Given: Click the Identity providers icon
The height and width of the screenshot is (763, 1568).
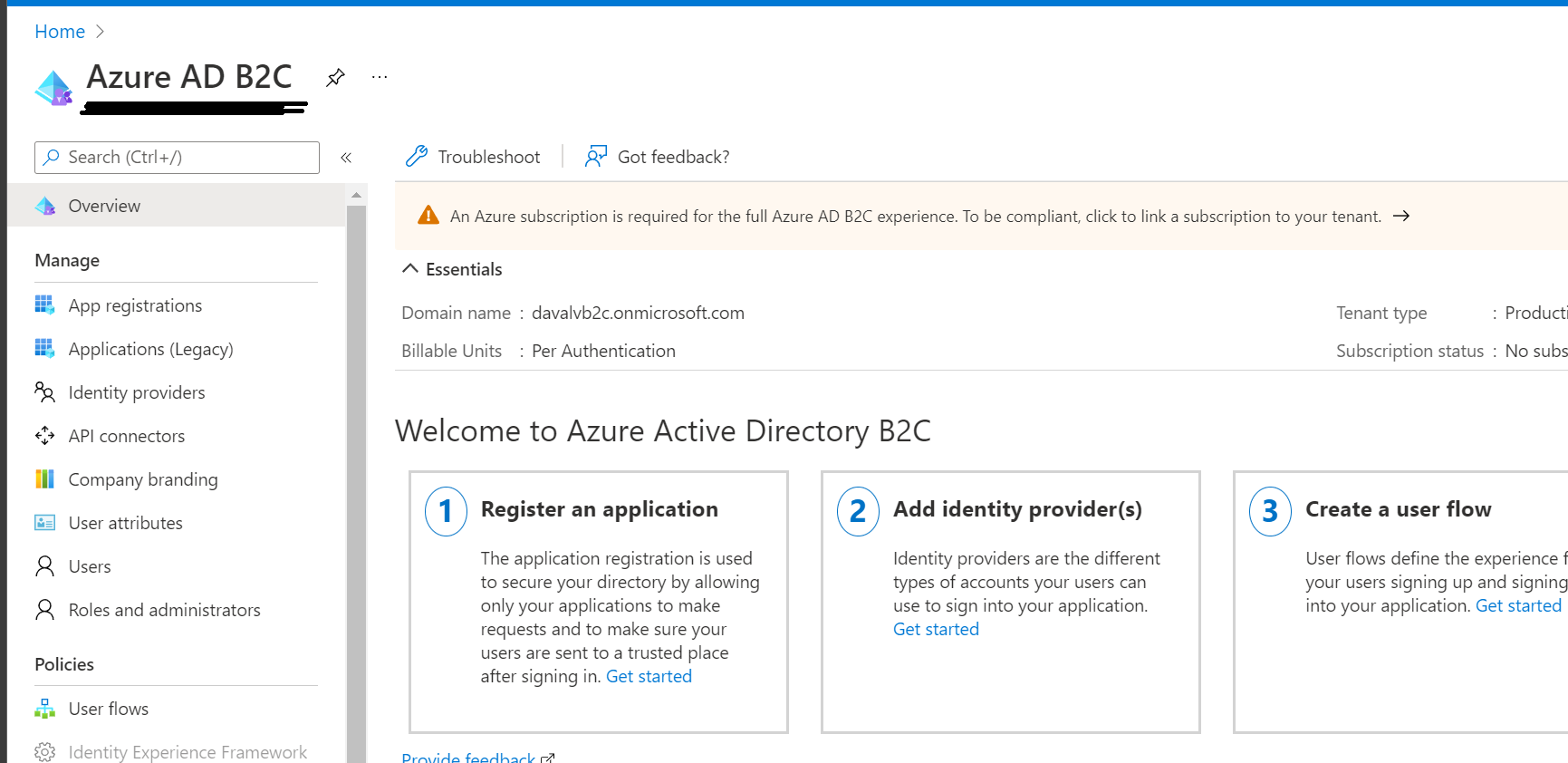Looking at the screenshot, I should point(44,392).
